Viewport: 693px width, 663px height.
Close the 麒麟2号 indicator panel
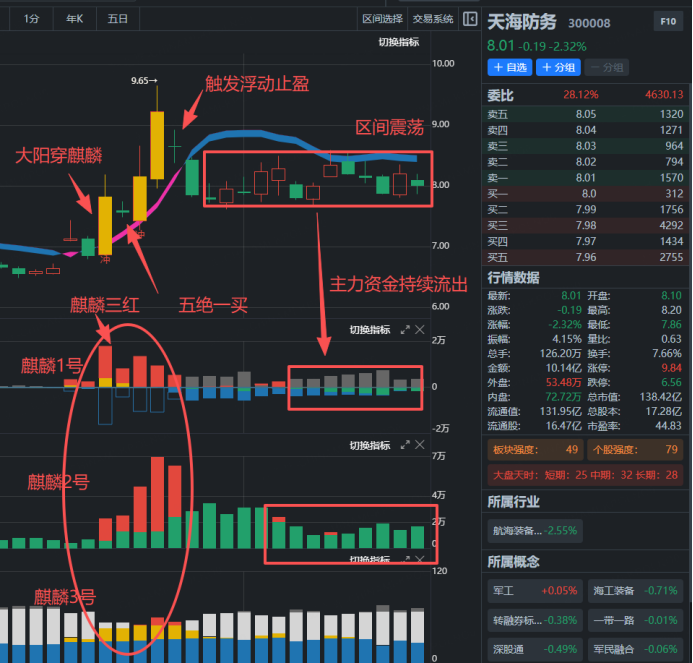click(x=420, y=445)
